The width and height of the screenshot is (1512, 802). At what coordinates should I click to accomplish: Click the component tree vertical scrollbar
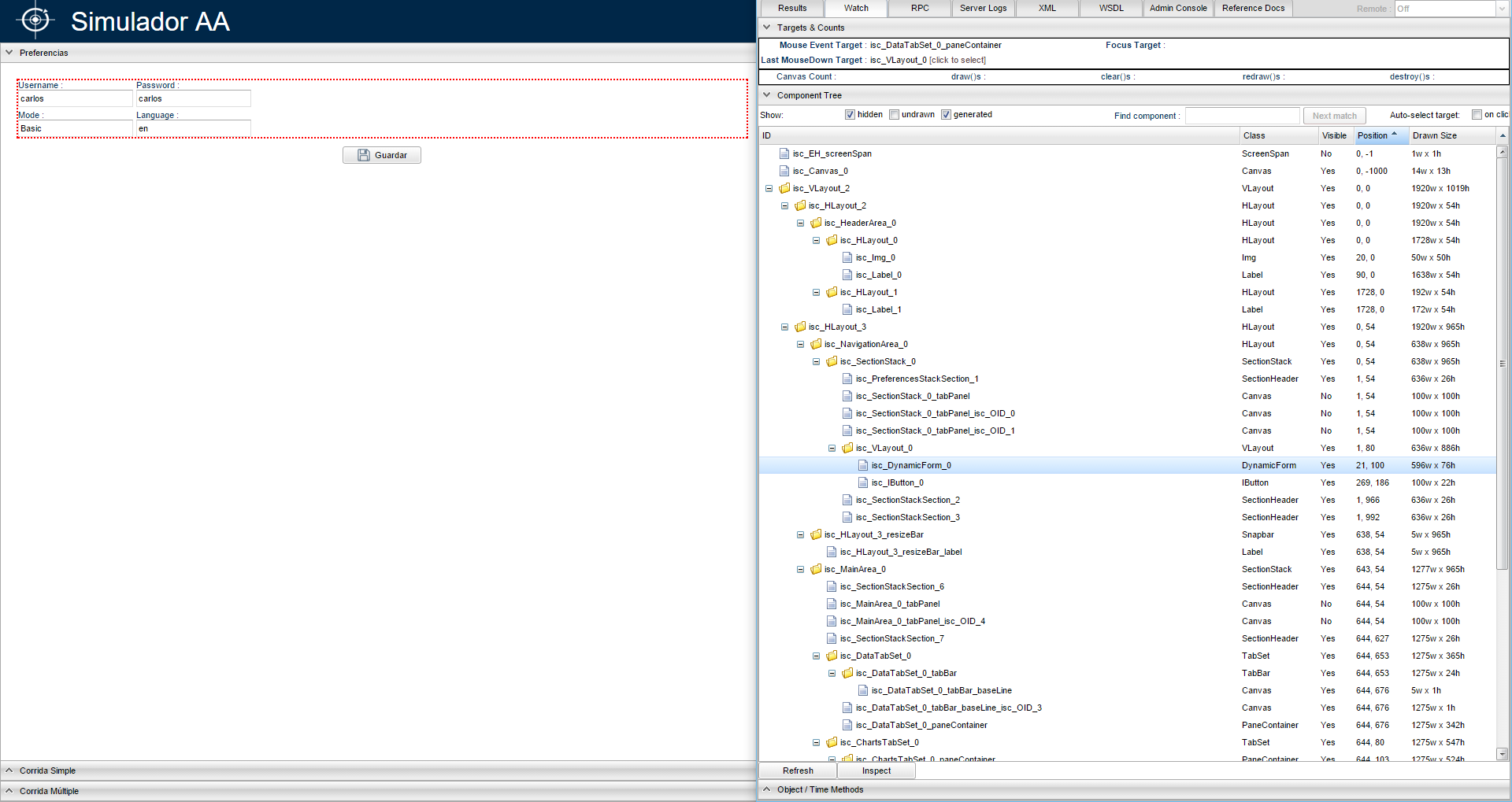coord(1502,362)
